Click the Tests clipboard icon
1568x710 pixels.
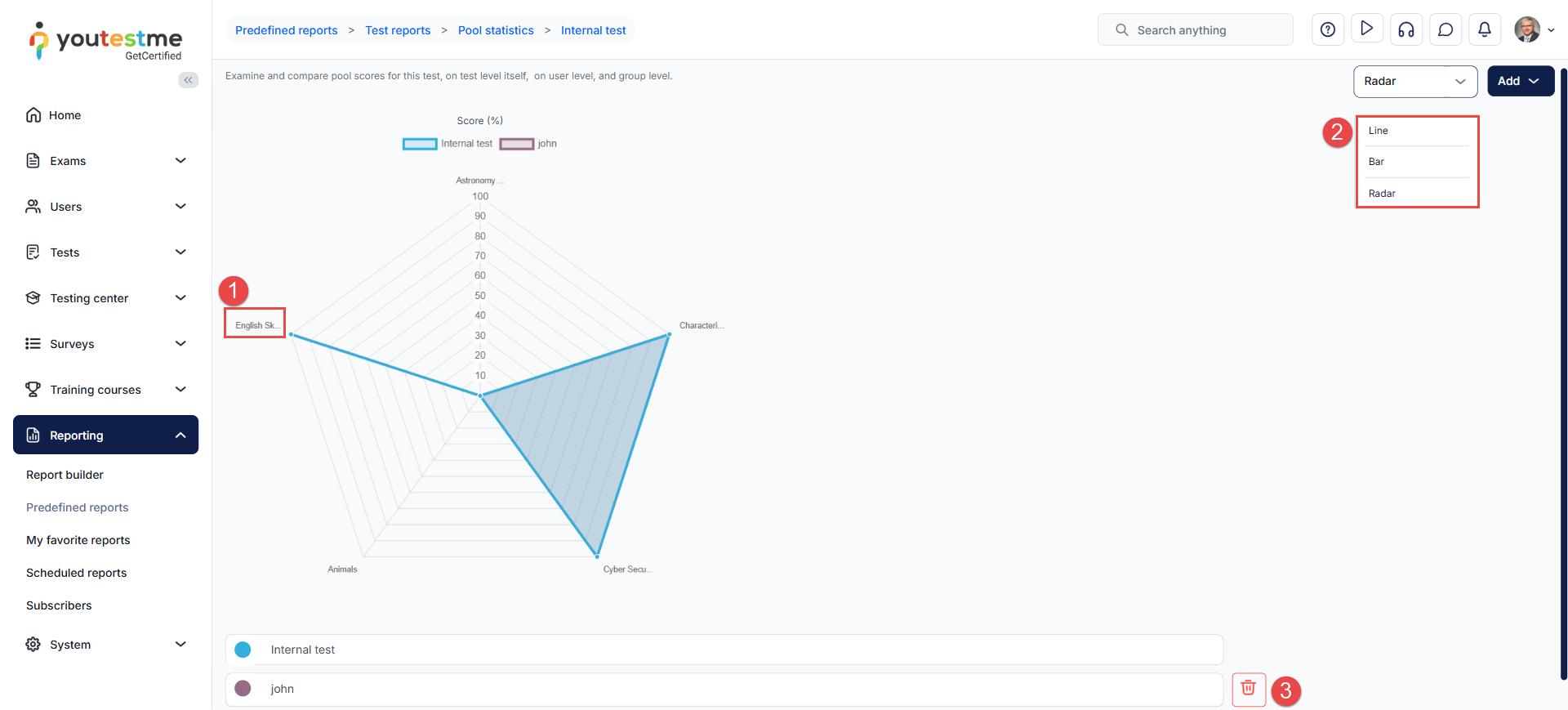pos(33,252)
